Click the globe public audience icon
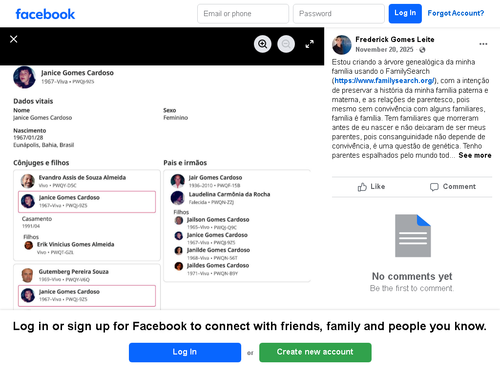The image size is (500, 375). click(422, 50)
